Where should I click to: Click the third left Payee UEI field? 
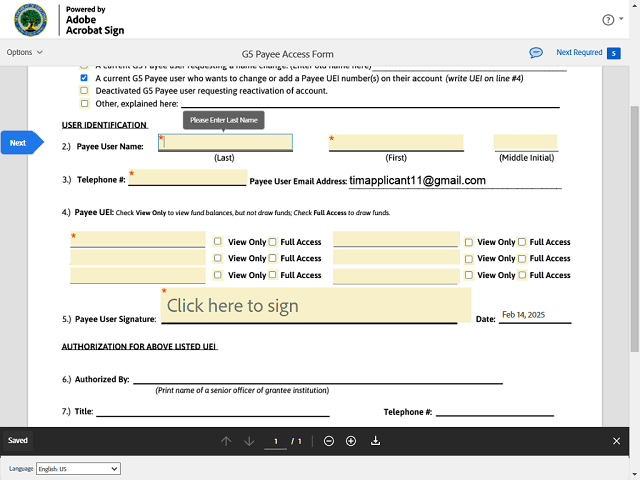(138, 275)
